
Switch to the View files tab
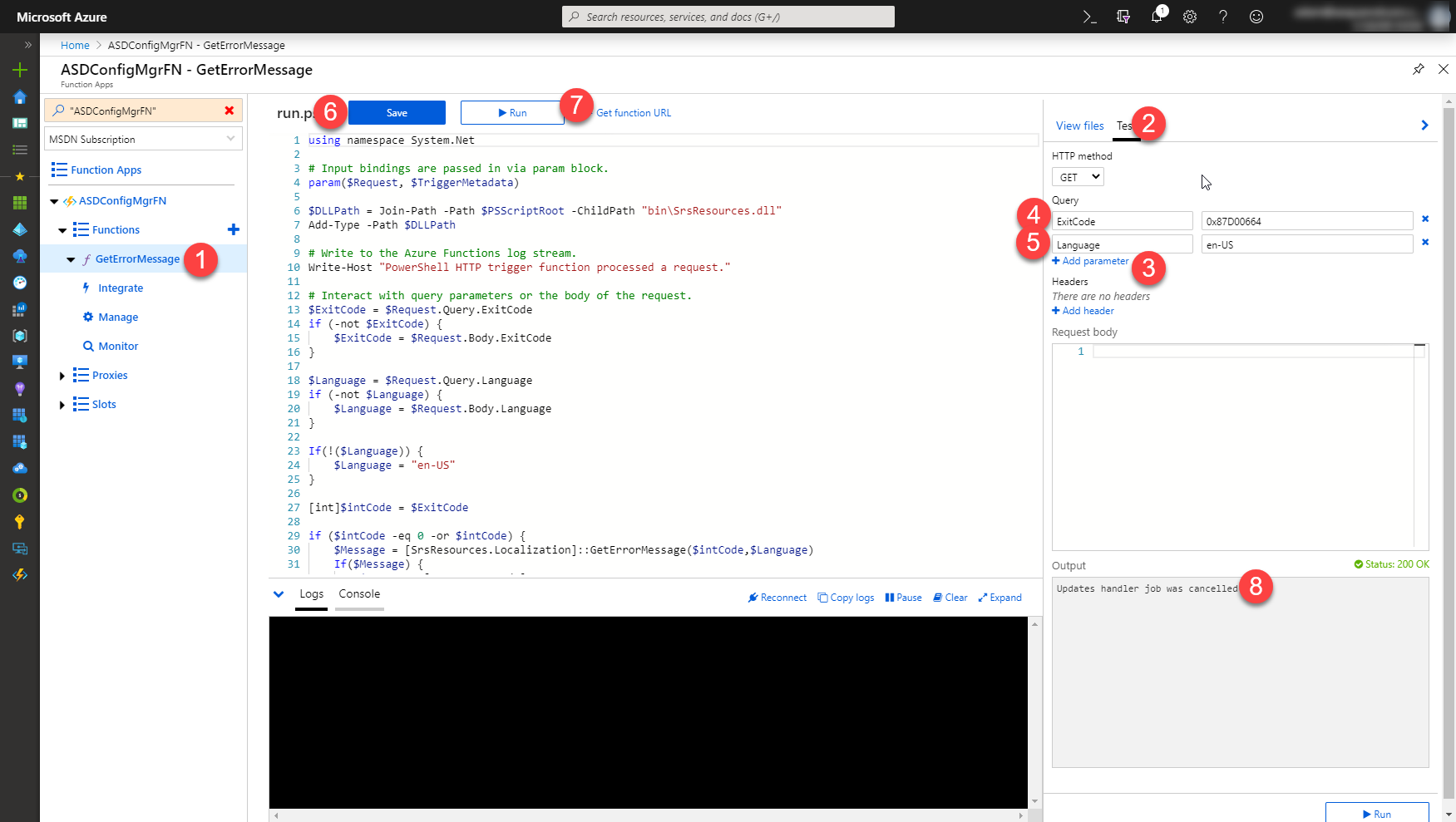(x=1080, y=126)
